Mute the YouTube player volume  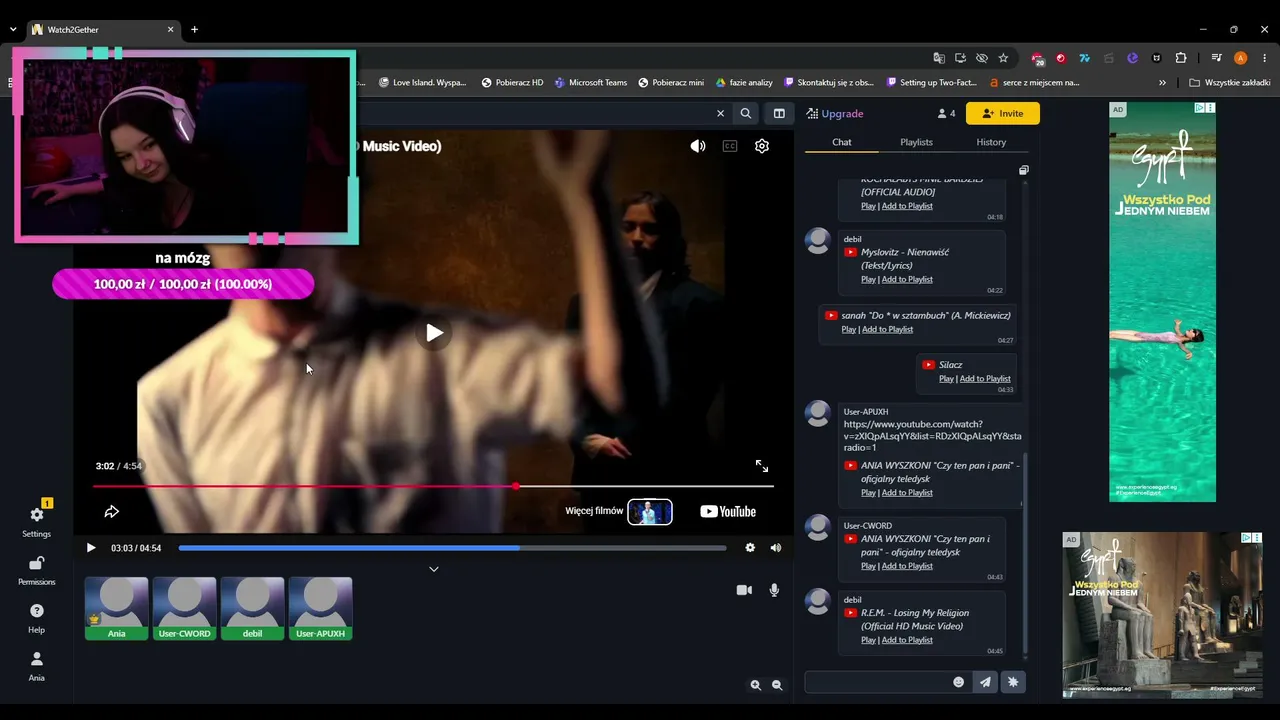tap(698, 146)
